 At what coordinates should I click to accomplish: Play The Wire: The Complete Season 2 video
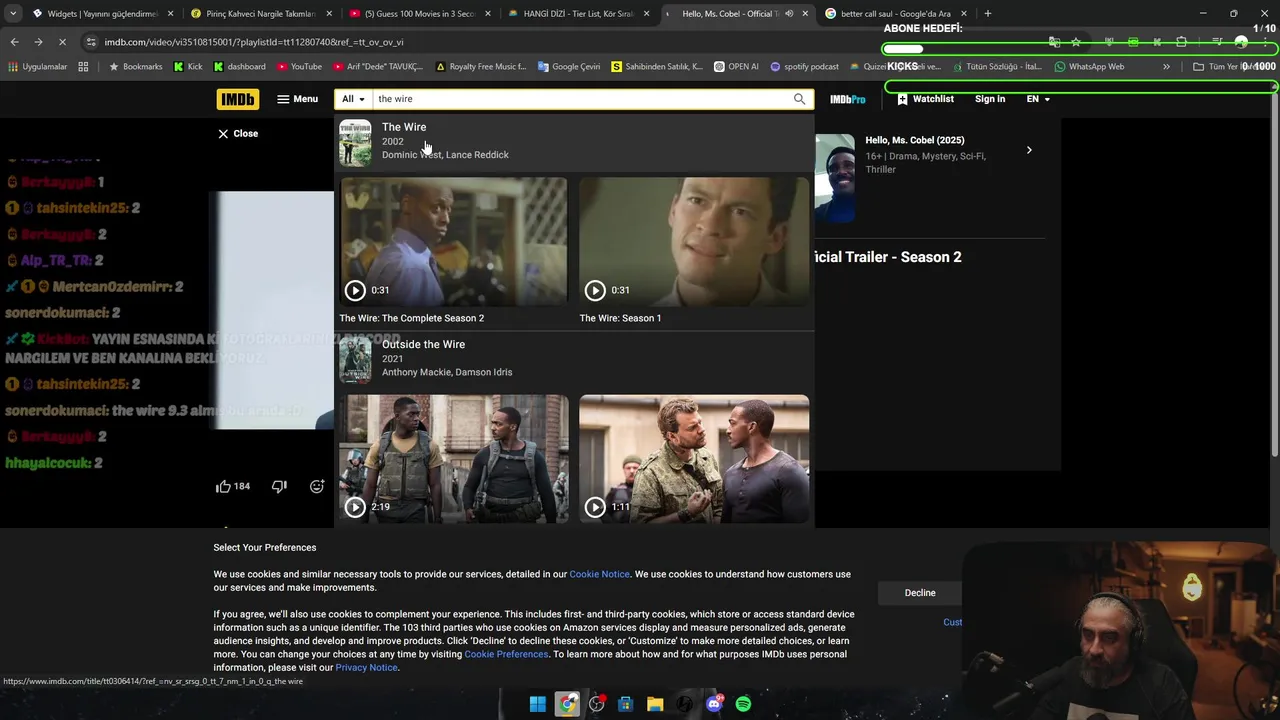pos(453,242)
